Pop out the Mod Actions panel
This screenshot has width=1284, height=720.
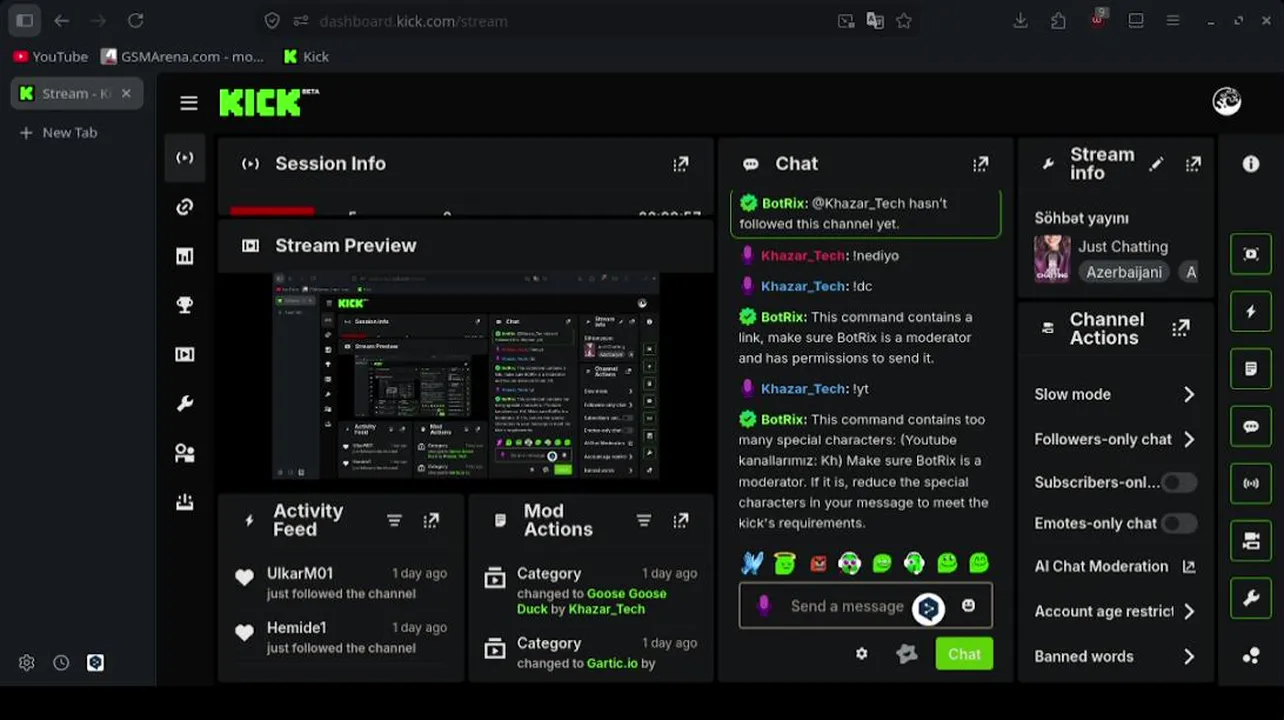(681, 520)
